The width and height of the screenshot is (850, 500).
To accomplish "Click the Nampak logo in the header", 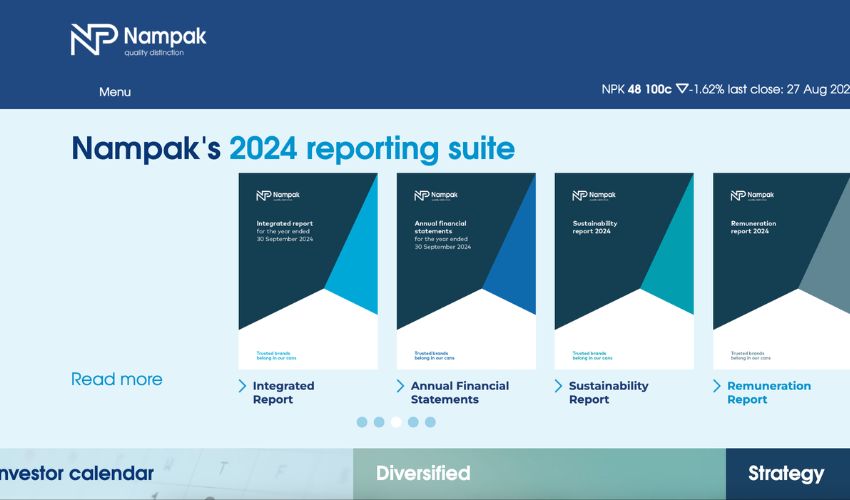I will pos(138,40).
